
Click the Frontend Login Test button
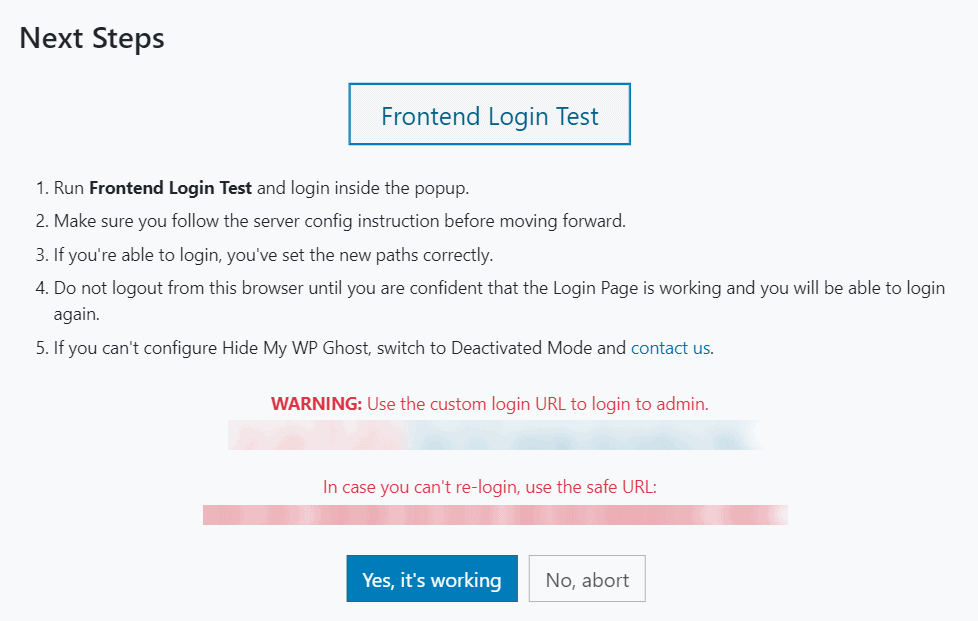489,116
